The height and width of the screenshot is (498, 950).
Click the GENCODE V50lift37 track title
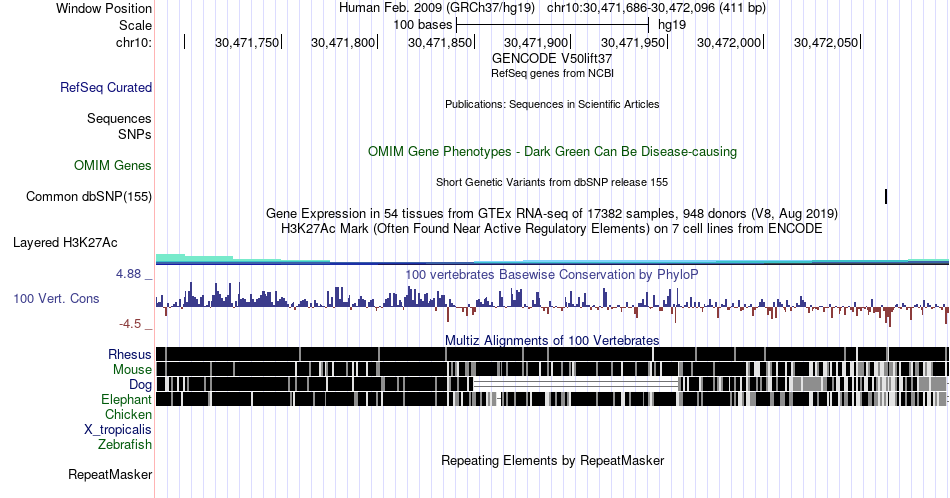(x=552, y=58)
